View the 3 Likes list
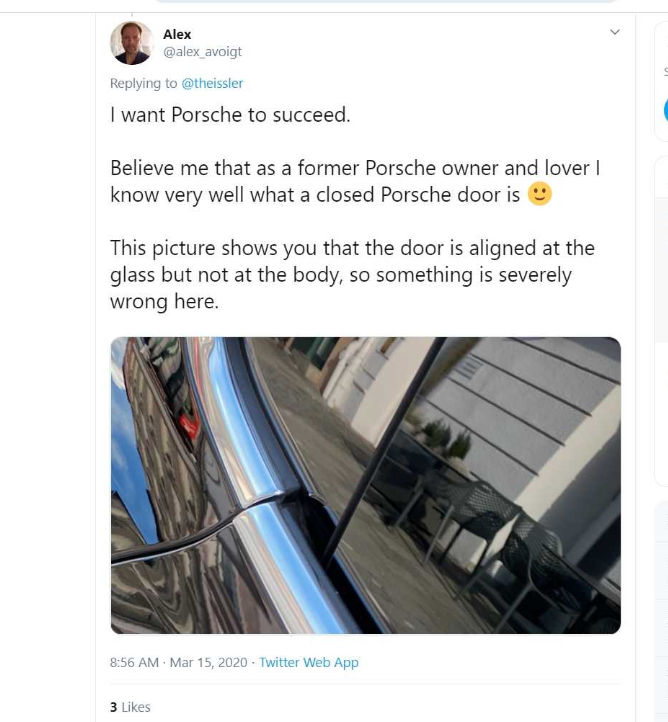 (x=130, y=707)
